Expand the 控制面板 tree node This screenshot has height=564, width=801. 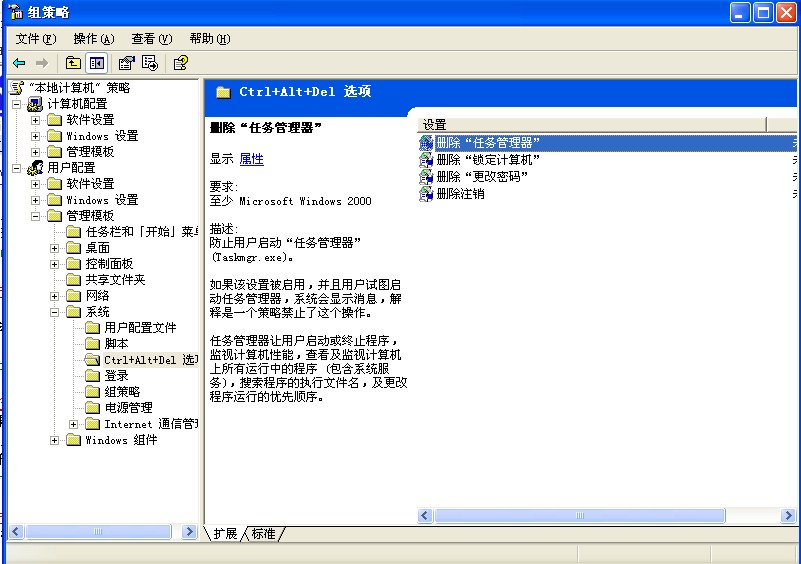coord(54,264)
